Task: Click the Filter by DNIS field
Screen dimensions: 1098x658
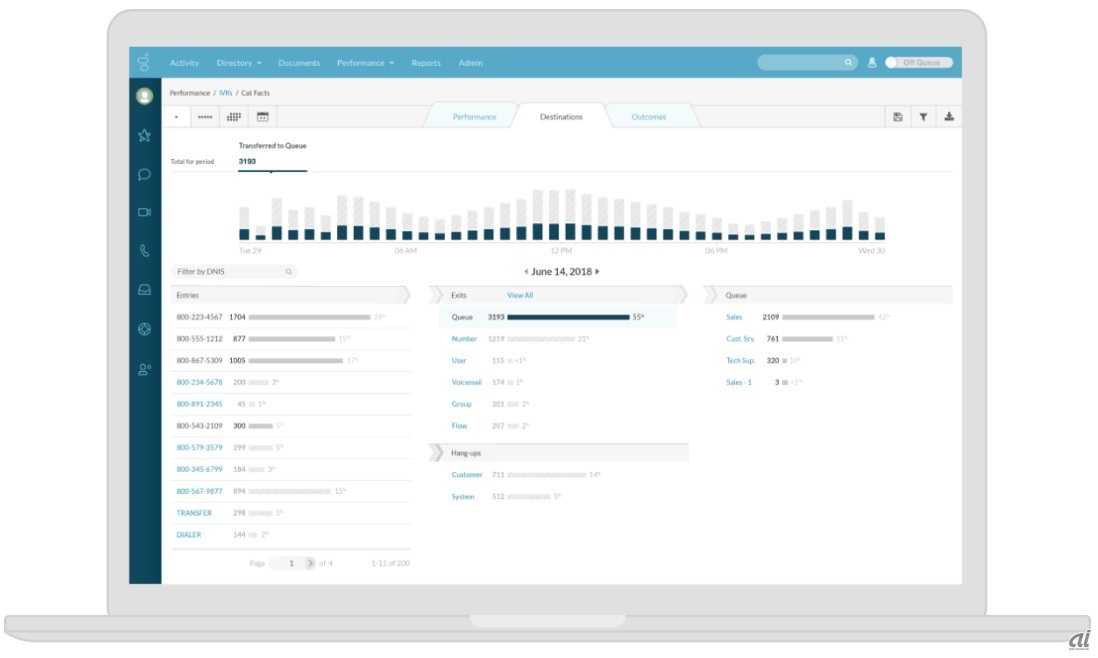Action: tap(230, 271)
